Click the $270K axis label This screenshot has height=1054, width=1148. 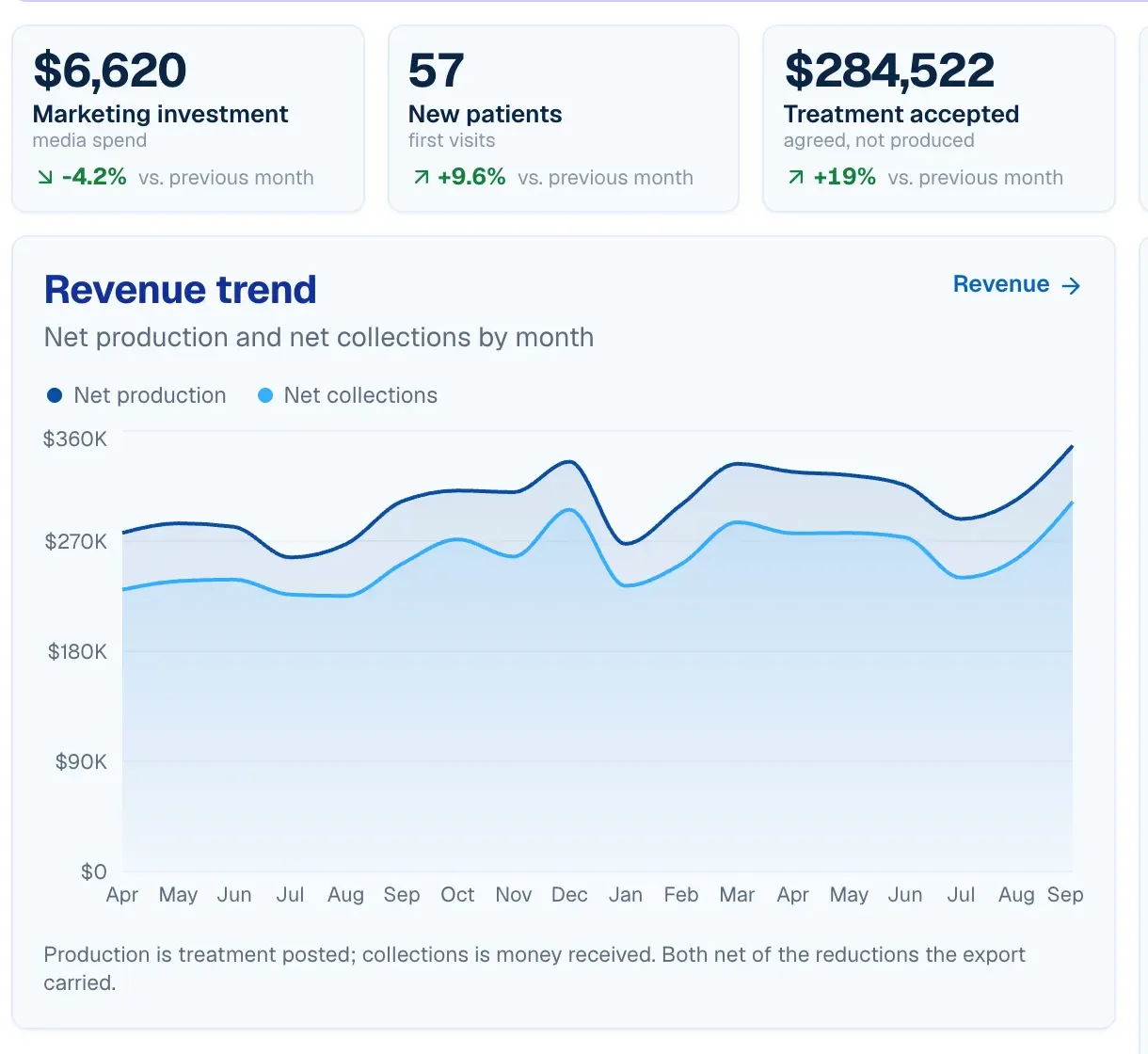76,541
